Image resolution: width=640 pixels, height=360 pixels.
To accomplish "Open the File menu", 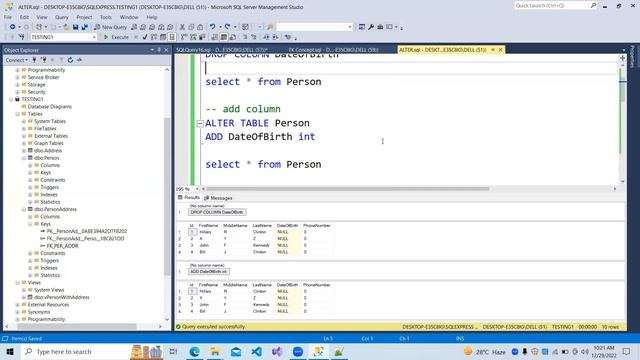I will point(8,17).
